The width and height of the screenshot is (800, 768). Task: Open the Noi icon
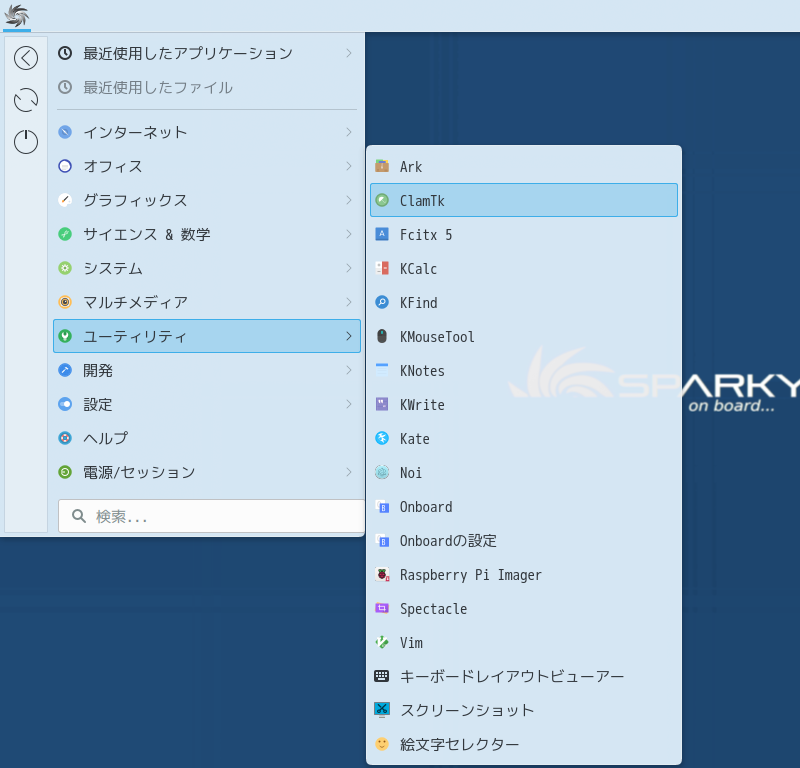pos(382,473)
